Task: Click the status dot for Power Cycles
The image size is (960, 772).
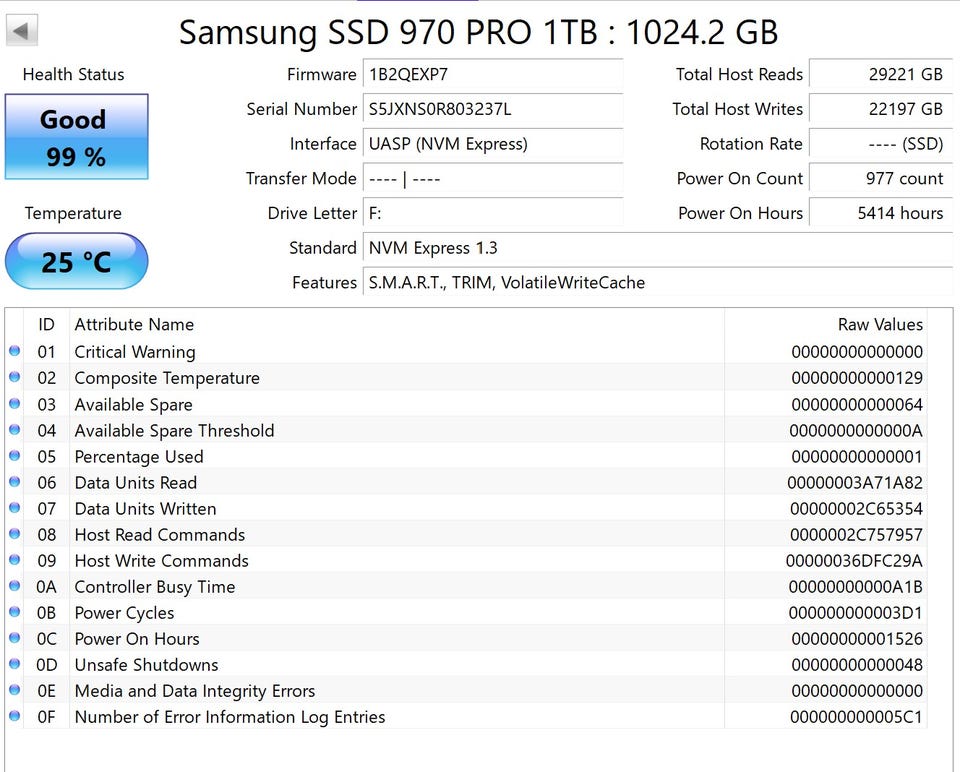Action: point(15,612)
